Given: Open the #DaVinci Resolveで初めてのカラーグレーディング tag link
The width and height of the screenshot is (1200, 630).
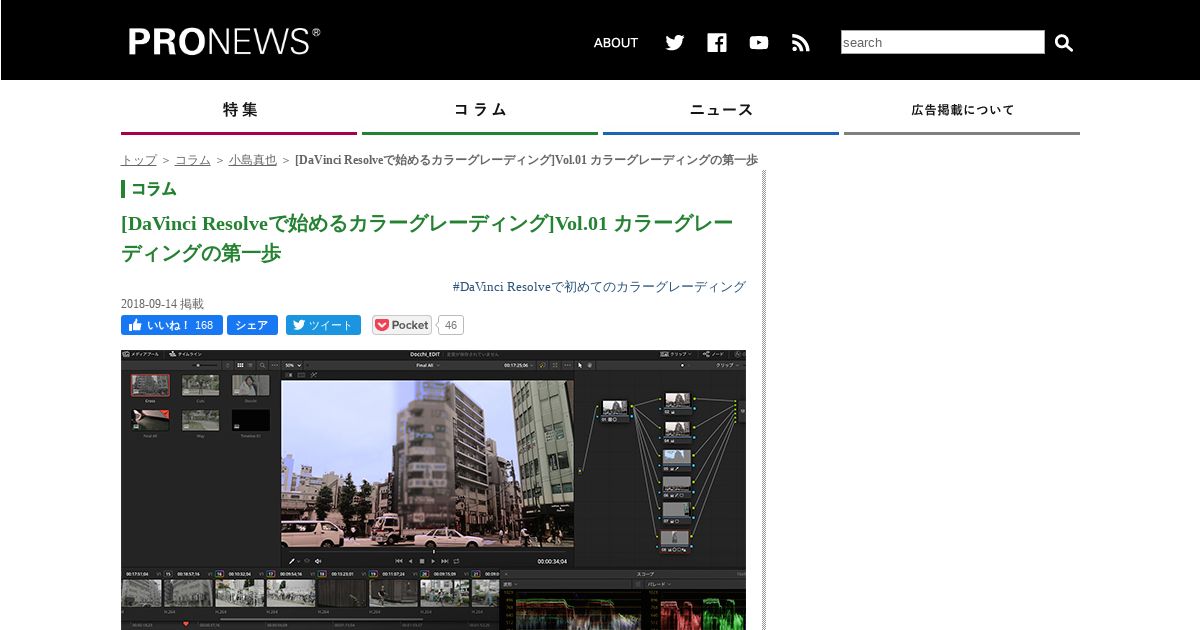Looking at the screenshot, I should 599,287.
